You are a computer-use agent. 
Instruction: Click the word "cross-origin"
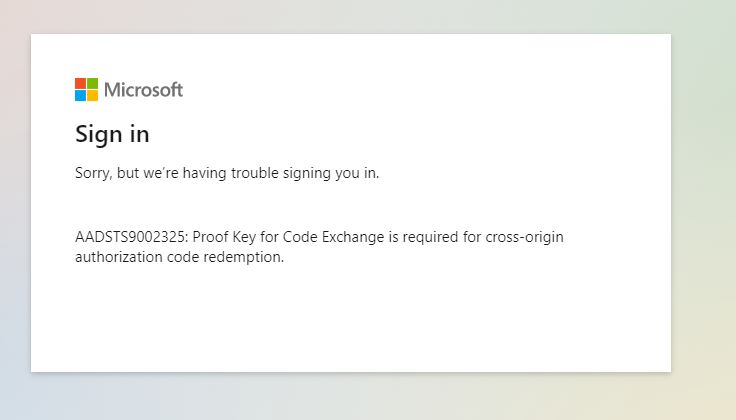[524, 237]
